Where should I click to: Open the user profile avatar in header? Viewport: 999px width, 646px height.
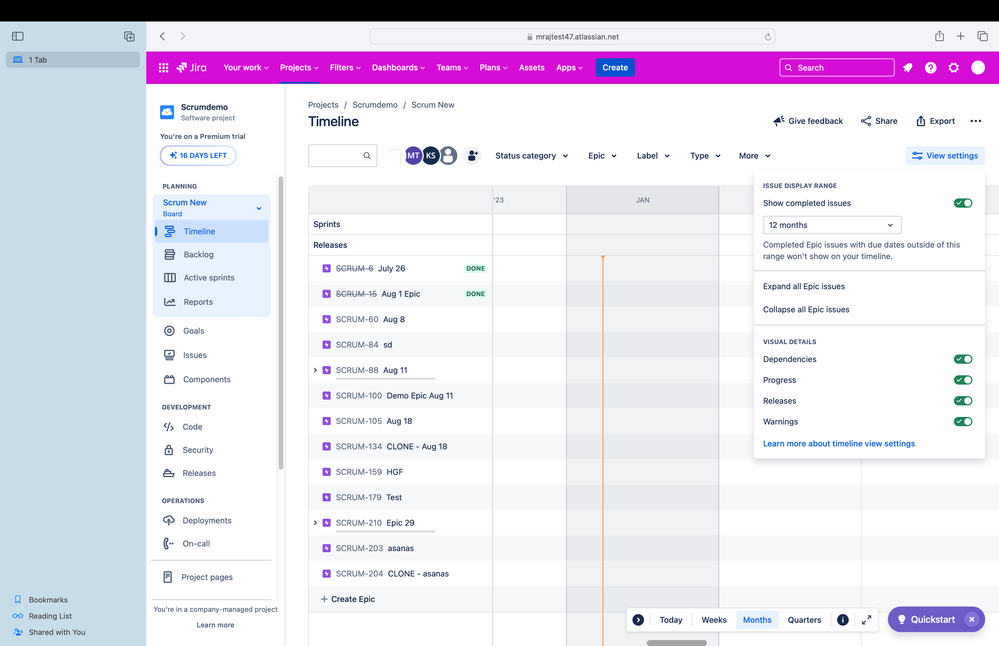click(978, 68)
